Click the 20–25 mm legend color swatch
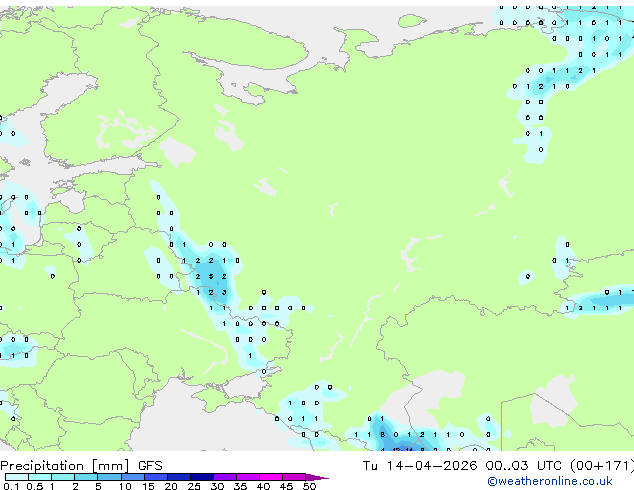 (179, 477)
